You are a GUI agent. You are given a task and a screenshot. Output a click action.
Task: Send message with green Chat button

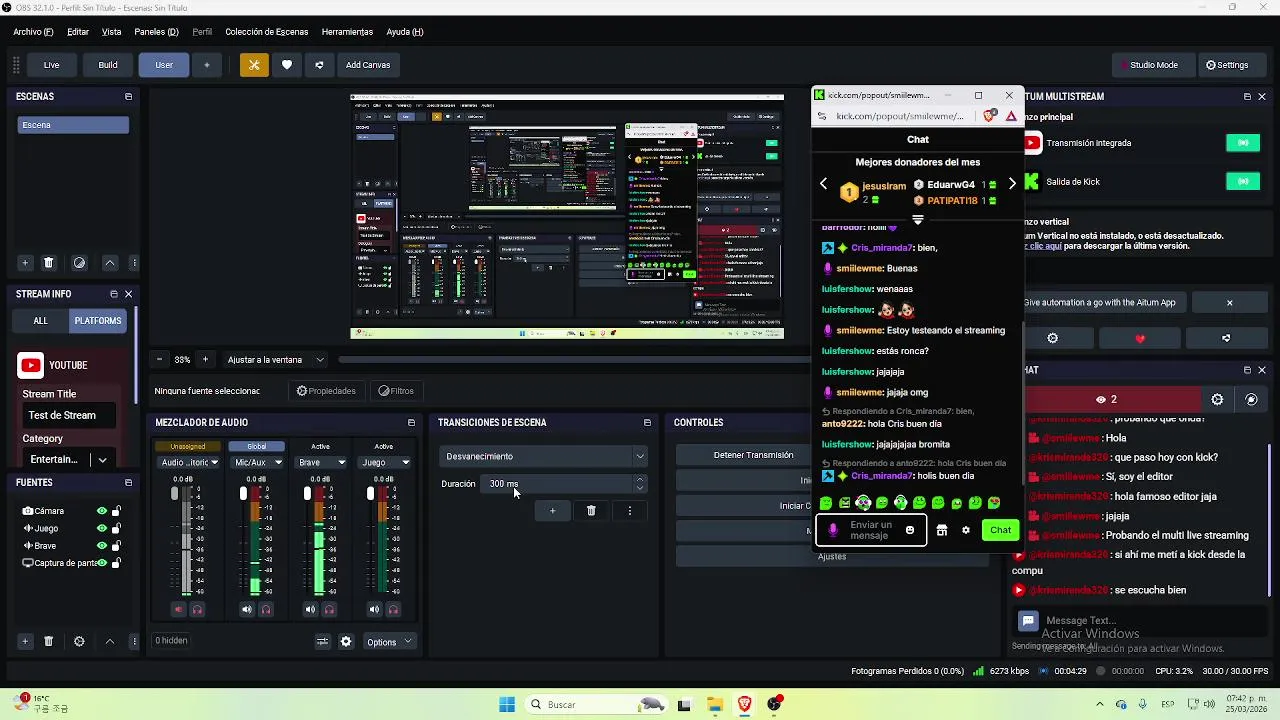pos(1000,530)
